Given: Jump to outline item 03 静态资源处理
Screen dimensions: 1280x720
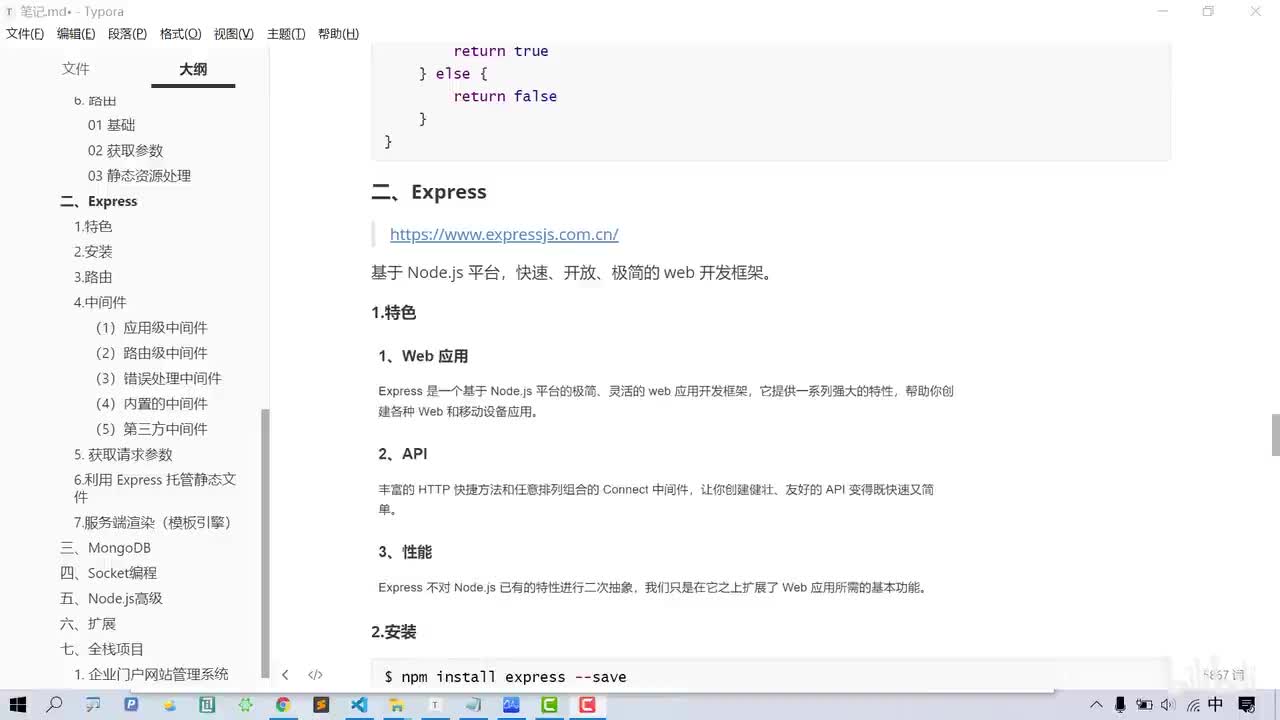Looking at the screenshot, I should click(139, 176).
